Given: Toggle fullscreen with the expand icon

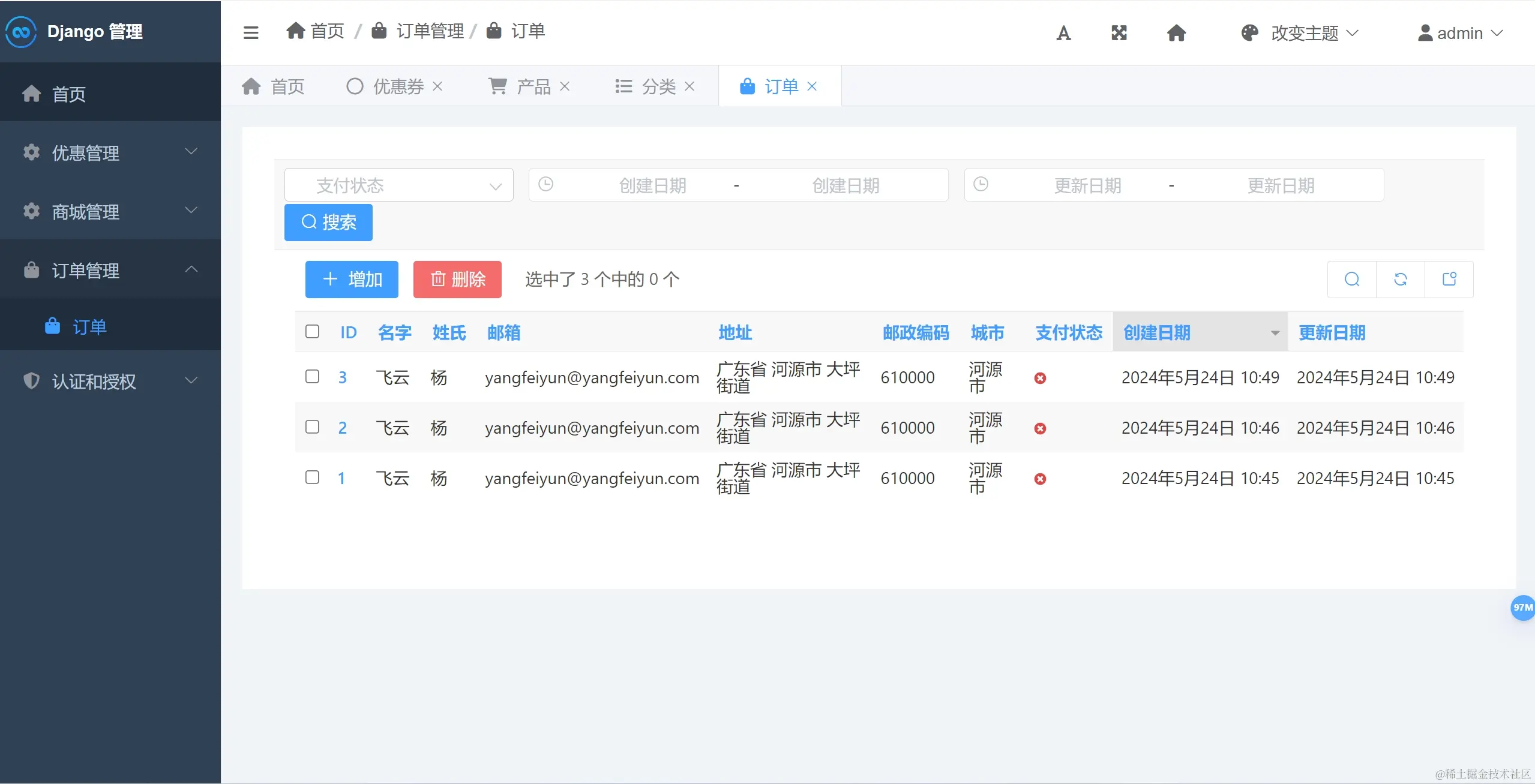Looking at the screenshot, I should click(1119, 33).
